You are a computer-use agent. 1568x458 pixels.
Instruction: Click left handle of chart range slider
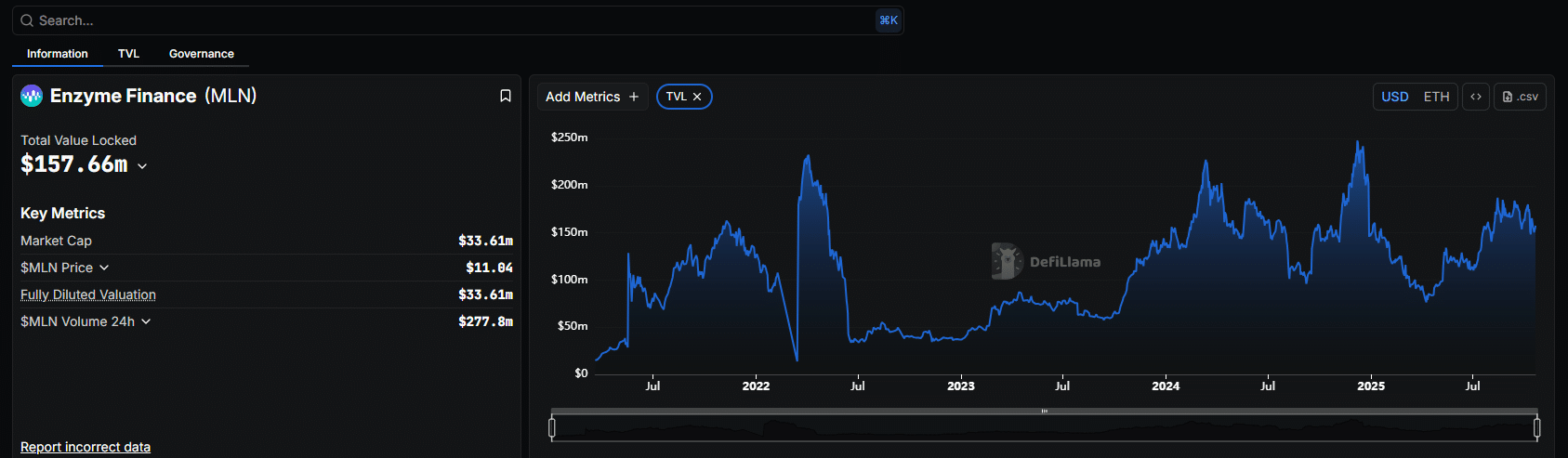point(552,427)
